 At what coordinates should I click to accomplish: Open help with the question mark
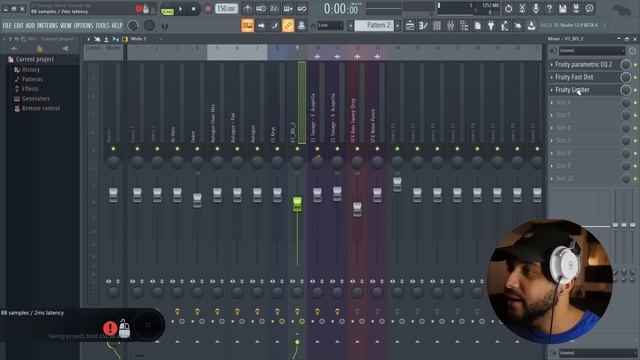pyautogui.click(x=549, y=8)
